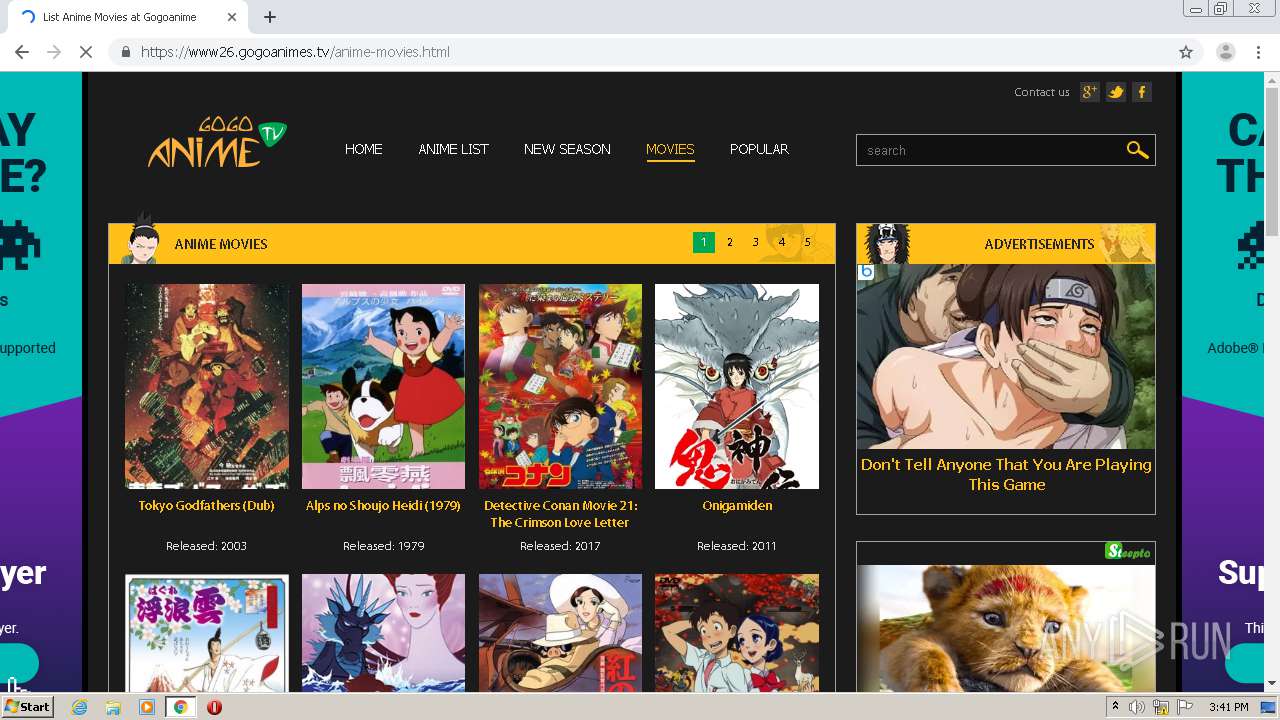Go to the HOME menu item
The width and height of the screenshot is (1280, 720).
click(364, 149)
